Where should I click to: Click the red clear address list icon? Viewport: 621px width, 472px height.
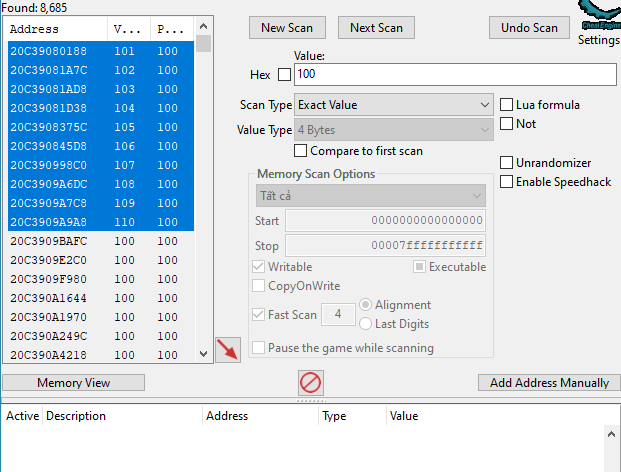[x=310, y=382]
